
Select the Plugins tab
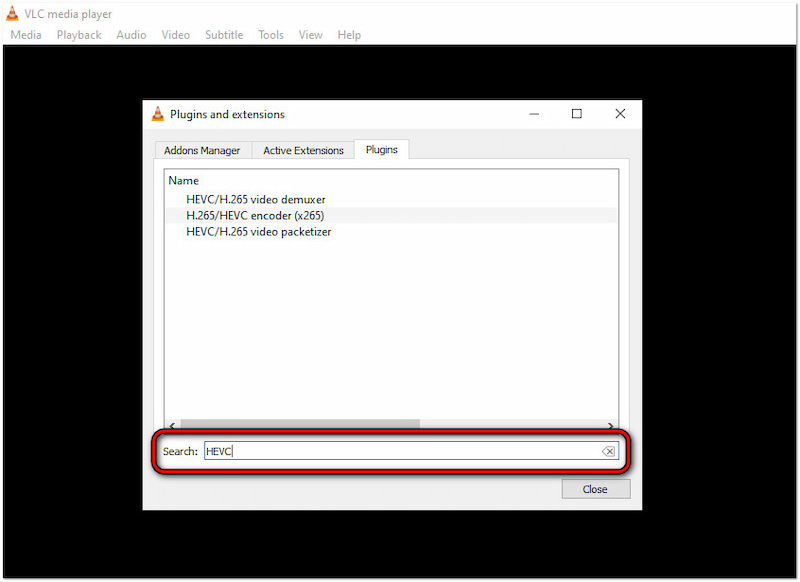coord(381,150)
